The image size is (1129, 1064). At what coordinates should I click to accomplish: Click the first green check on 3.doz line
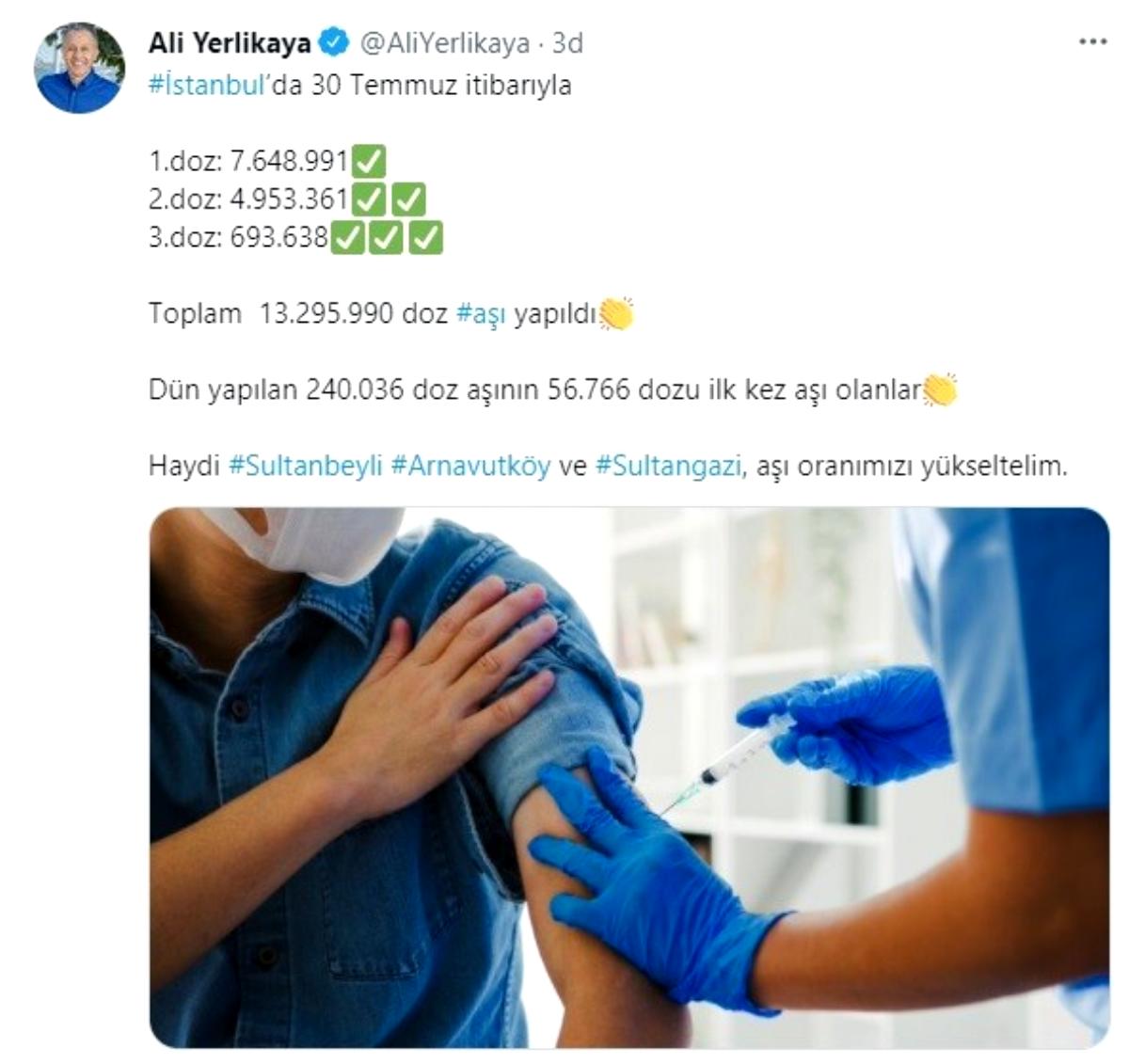pos(348,237)
